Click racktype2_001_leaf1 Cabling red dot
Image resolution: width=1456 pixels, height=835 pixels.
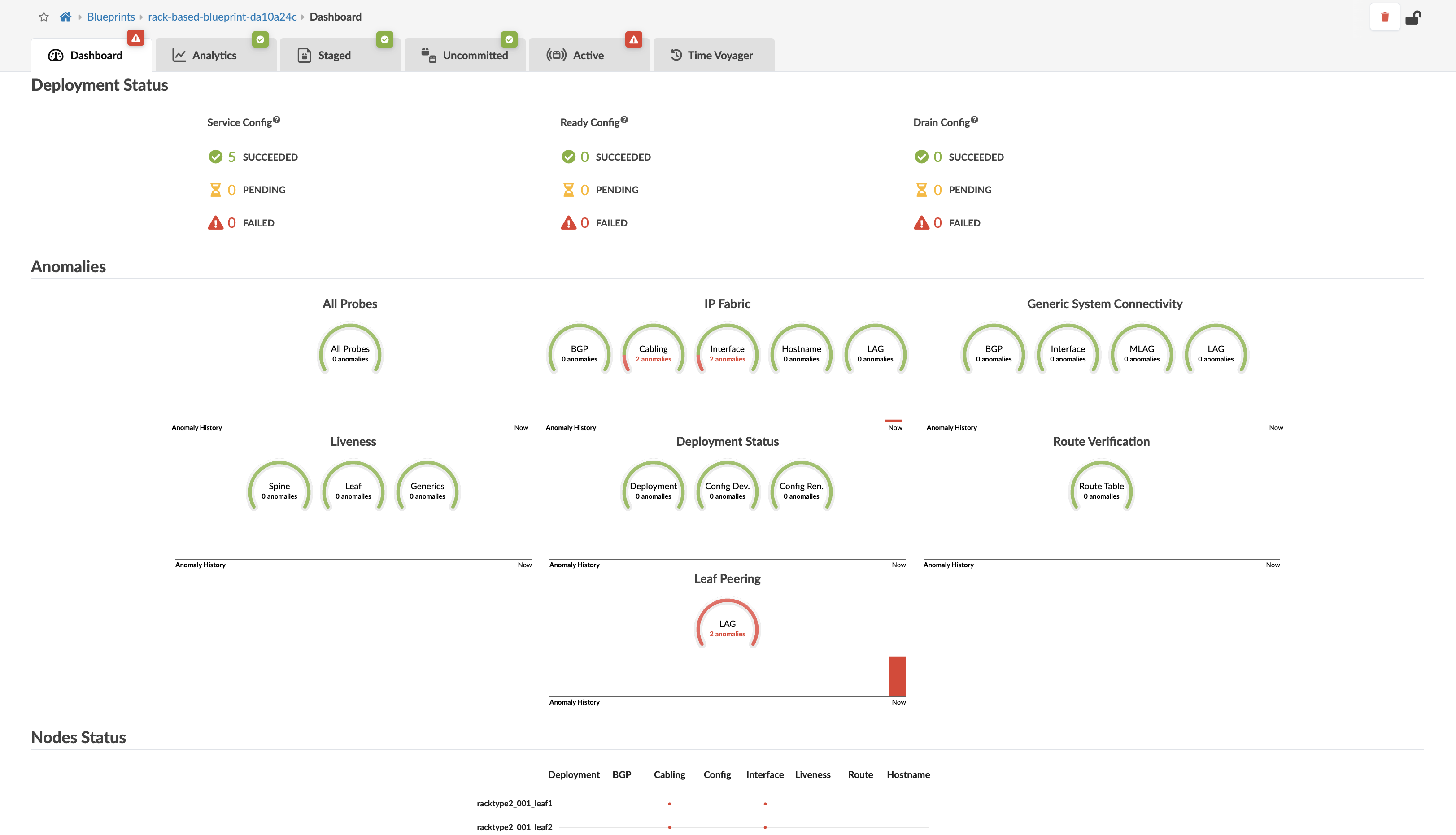(669, 804)
